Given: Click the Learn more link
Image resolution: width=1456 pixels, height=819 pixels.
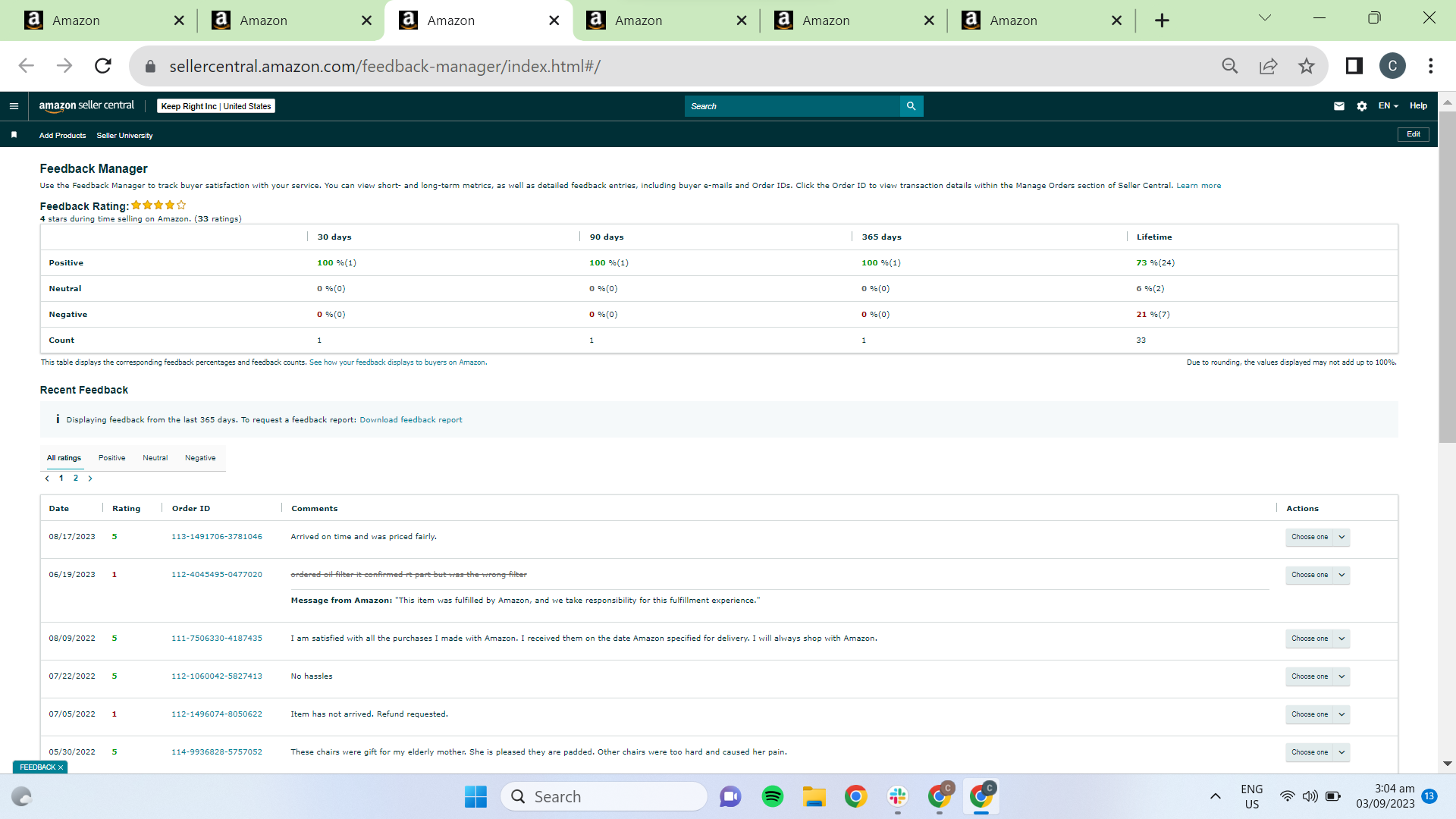Looking at the screenshot, I should (x=1199, y=186).
